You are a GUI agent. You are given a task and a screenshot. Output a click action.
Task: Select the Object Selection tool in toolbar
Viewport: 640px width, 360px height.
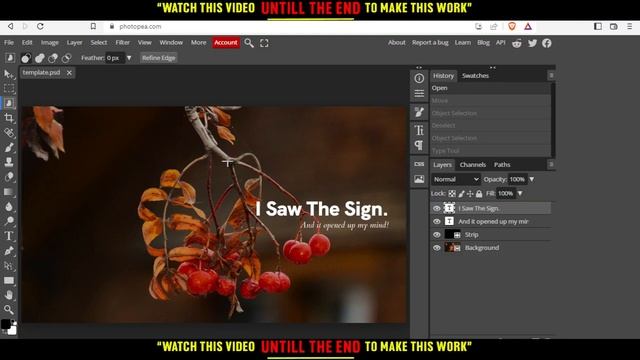[9, 103]
